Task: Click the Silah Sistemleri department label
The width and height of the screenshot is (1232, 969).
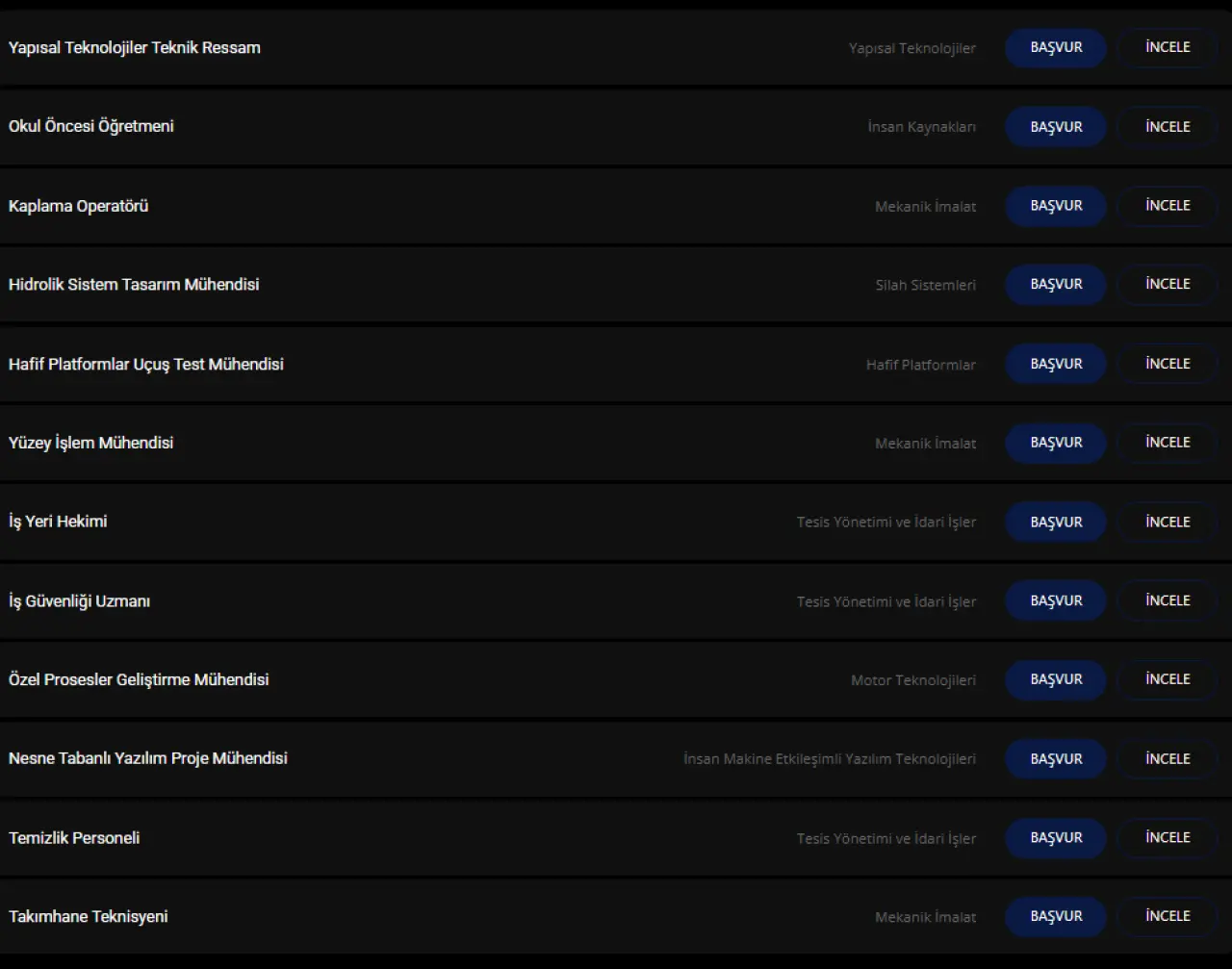Action: 926,285
